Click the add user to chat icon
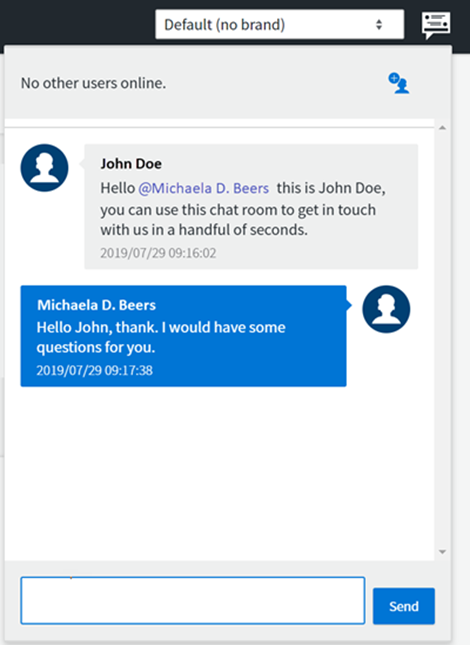The image size is (470, 645). [398, 83]
